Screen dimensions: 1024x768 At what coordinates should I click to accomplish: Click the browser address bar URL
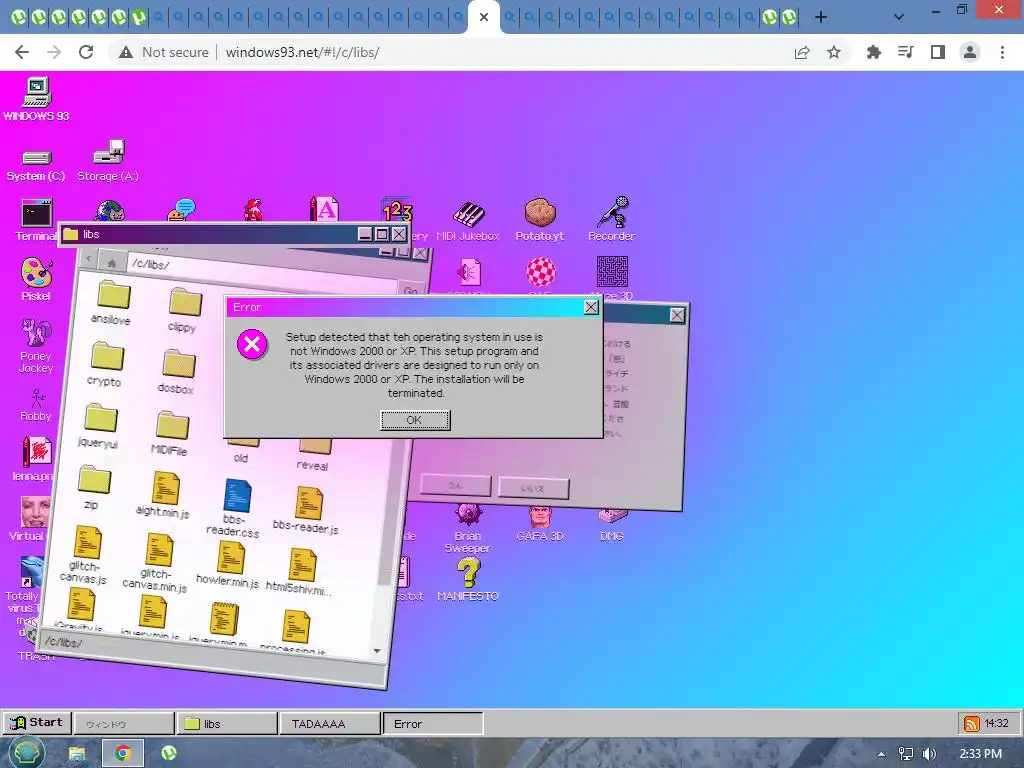tap(302, 52)
